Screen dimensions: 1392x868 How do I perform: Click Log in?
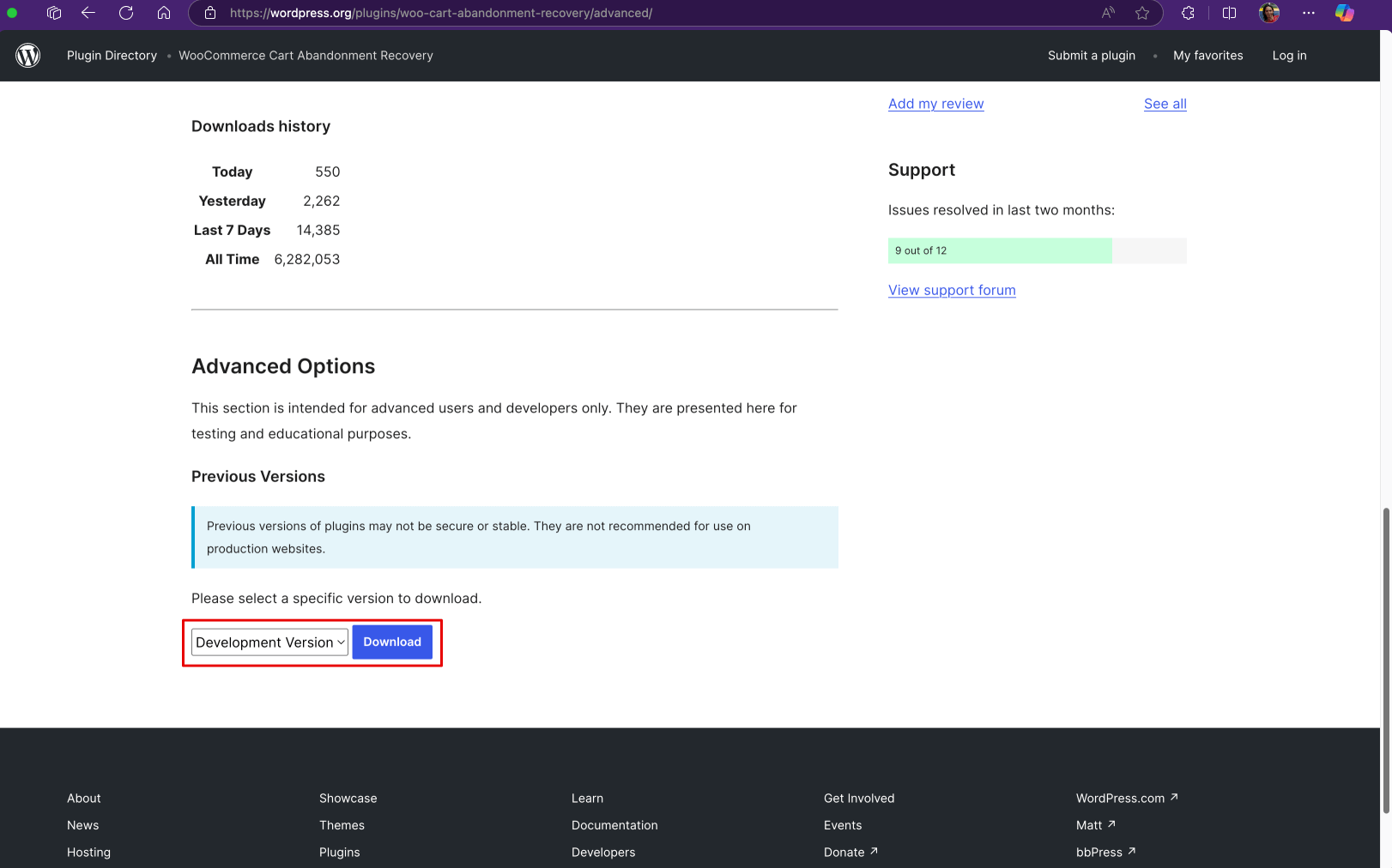pos(1290,56)
